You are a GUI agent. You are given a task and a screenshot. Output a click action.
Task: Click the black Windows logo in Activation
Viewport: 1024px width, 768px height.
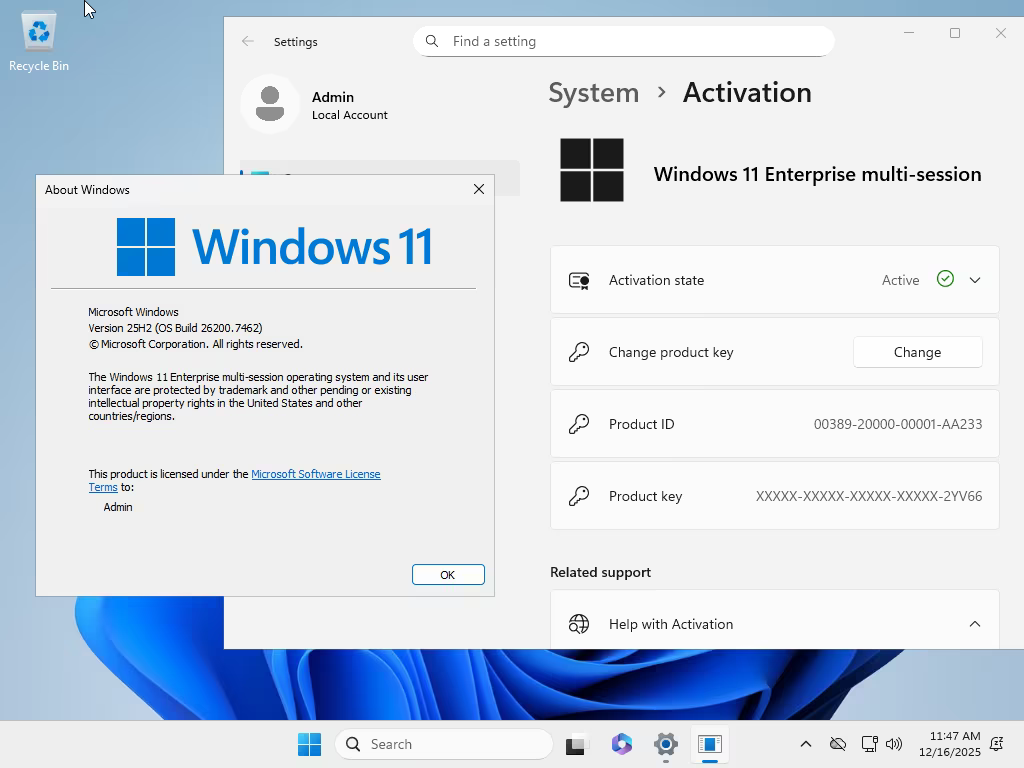coord(592,170)
